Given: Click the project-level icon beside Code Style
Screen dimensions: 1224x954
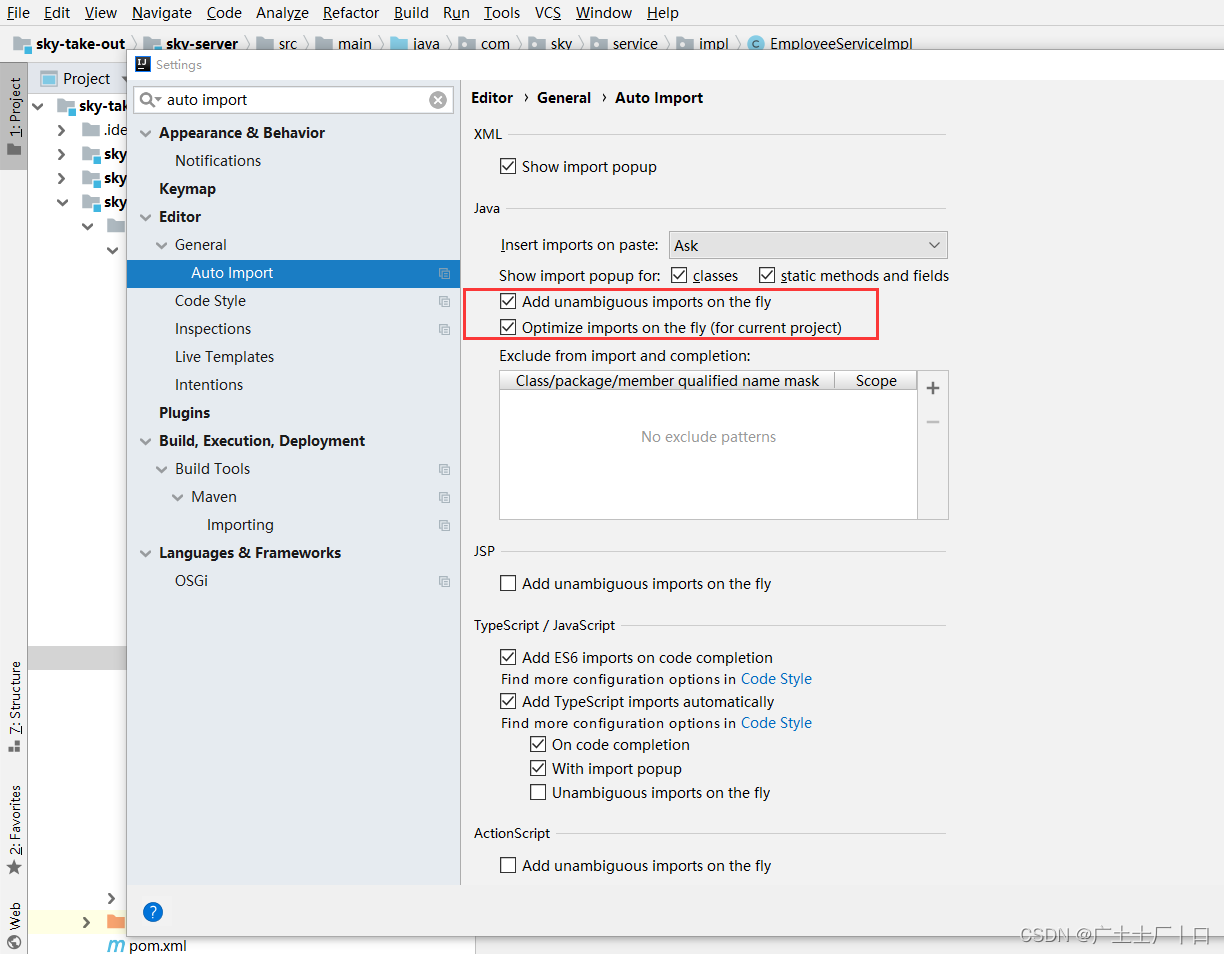Looking at the screenshot, I should coord(444,301).
